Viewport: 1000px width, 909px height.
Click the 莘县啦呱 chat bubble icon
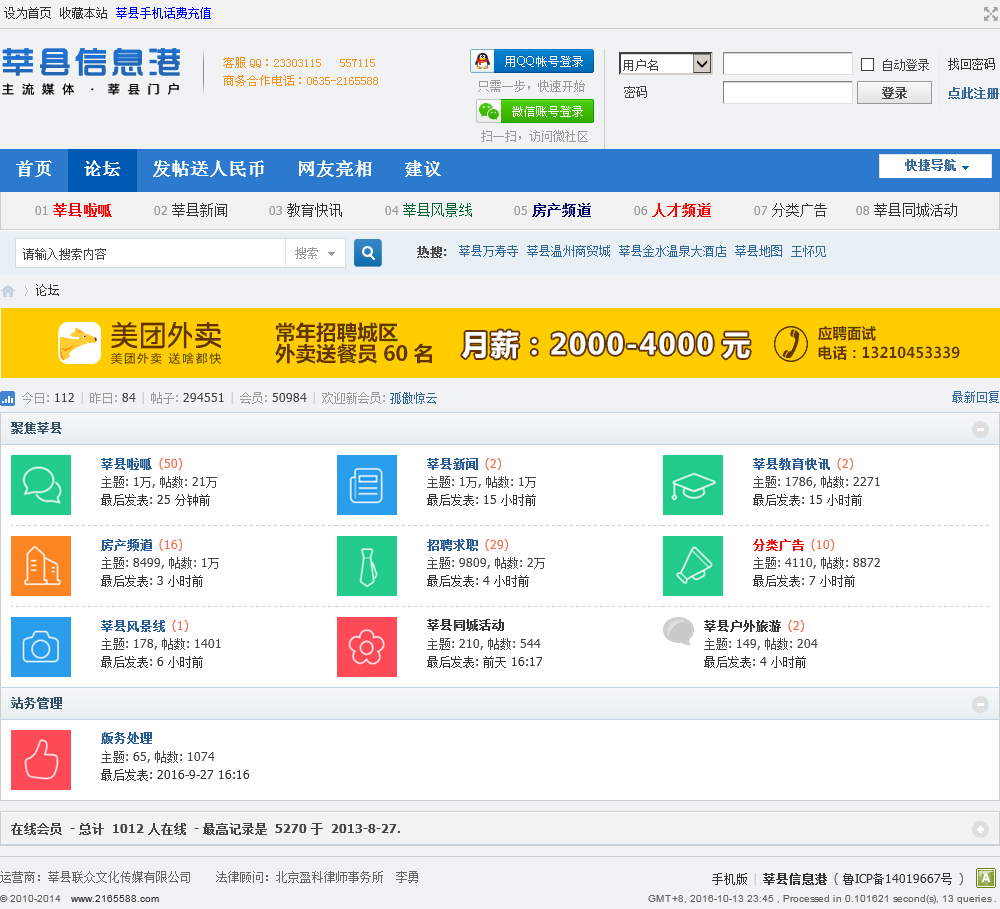[x=41, y=485]
